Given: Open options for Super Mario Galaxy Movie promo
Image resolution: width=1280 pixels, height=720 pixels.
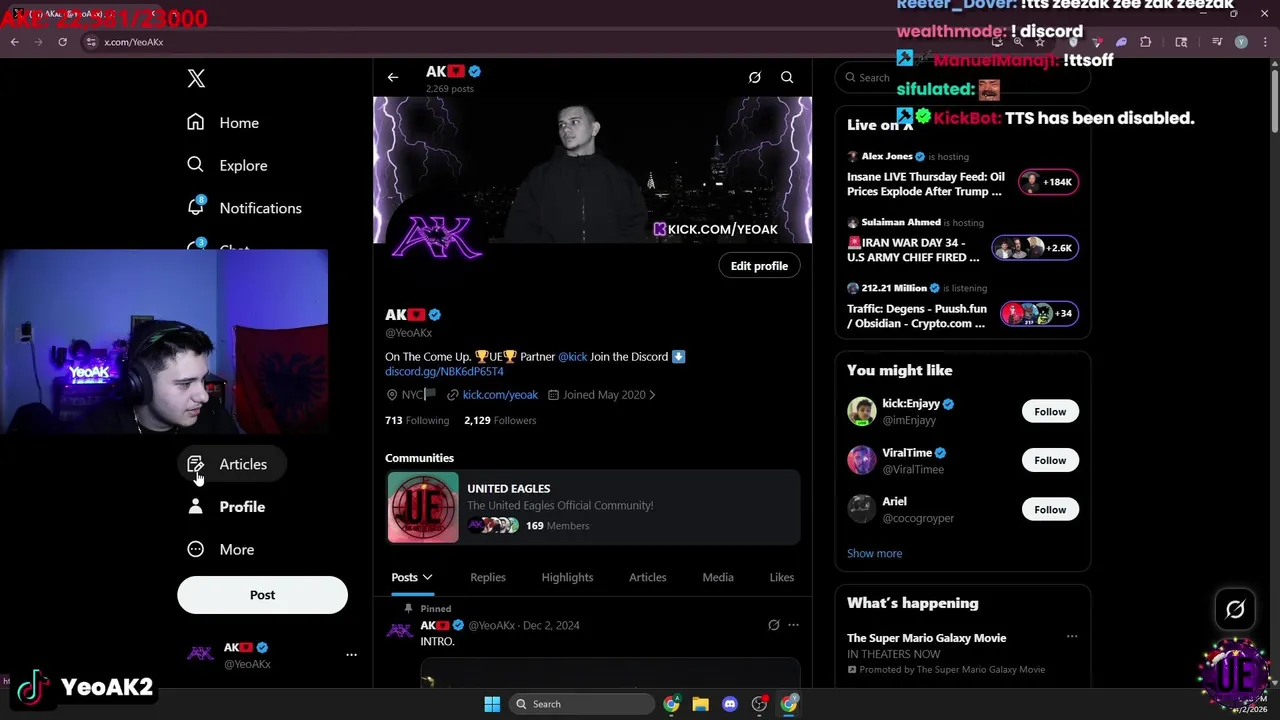Looking at the screenshot, I should pyautogui.click(x=1072, y=637).
